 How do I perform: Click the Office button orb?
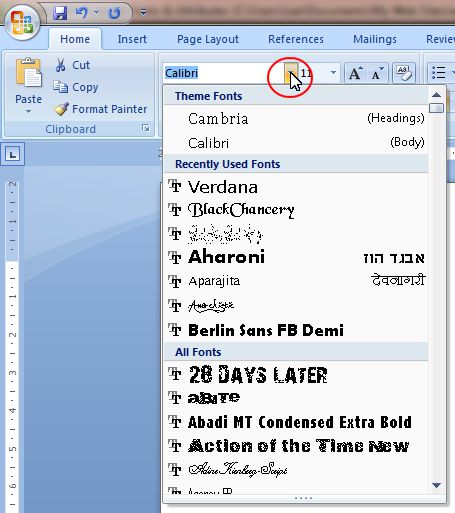point(22,23)
